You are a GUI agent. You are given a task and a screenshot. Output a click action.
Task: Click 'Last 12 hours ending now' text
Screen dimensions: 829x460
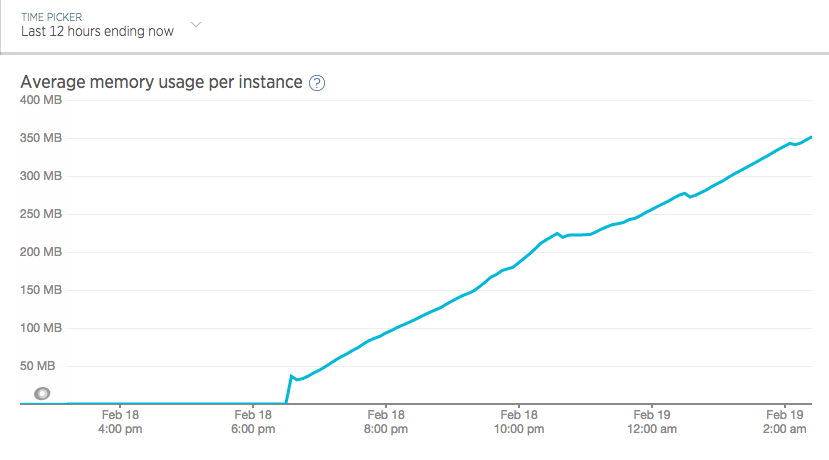[97, 32]
